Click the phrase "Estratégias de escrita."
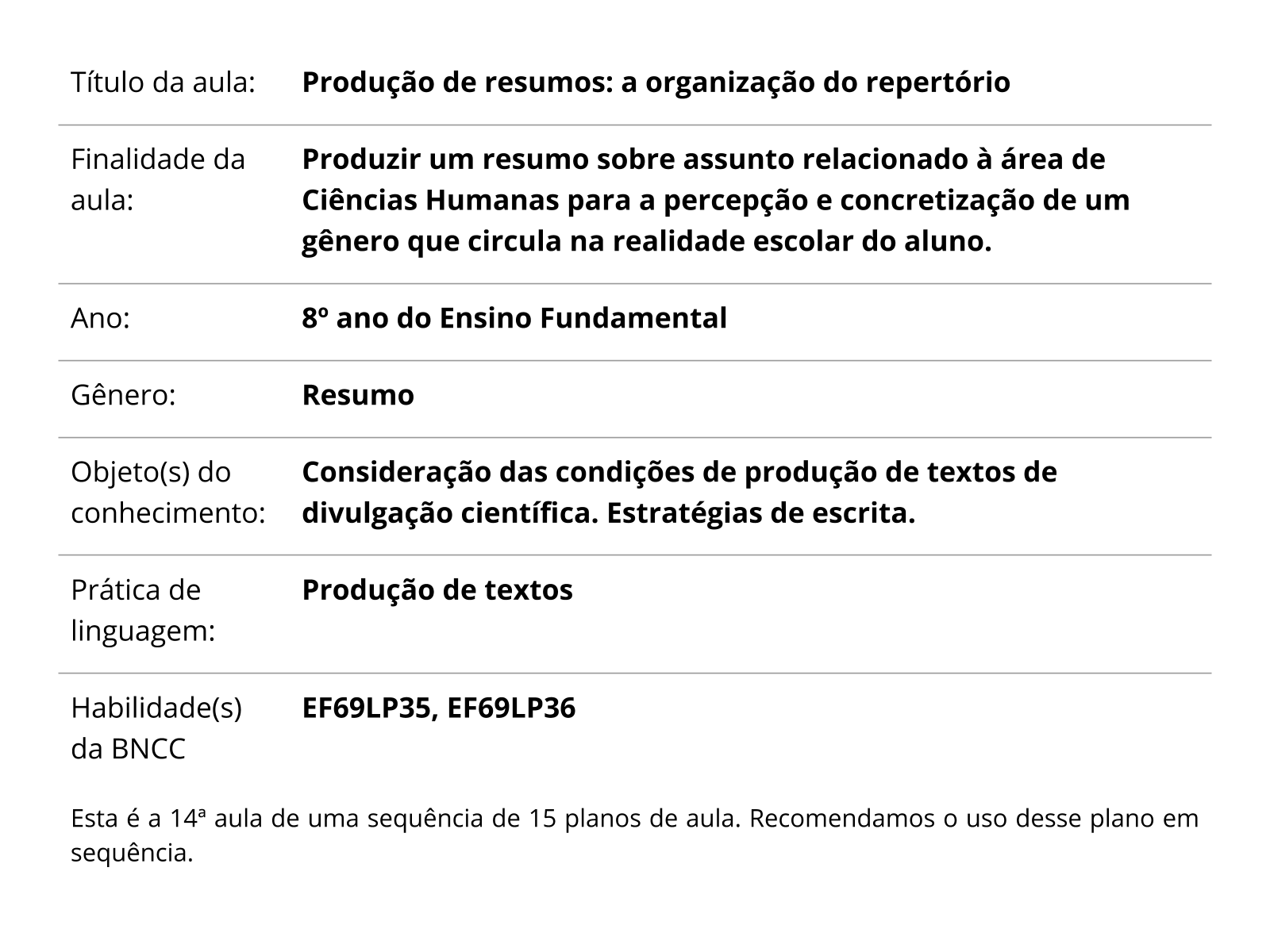Viewport: 1270px width, 952px height. pos(761,513)
